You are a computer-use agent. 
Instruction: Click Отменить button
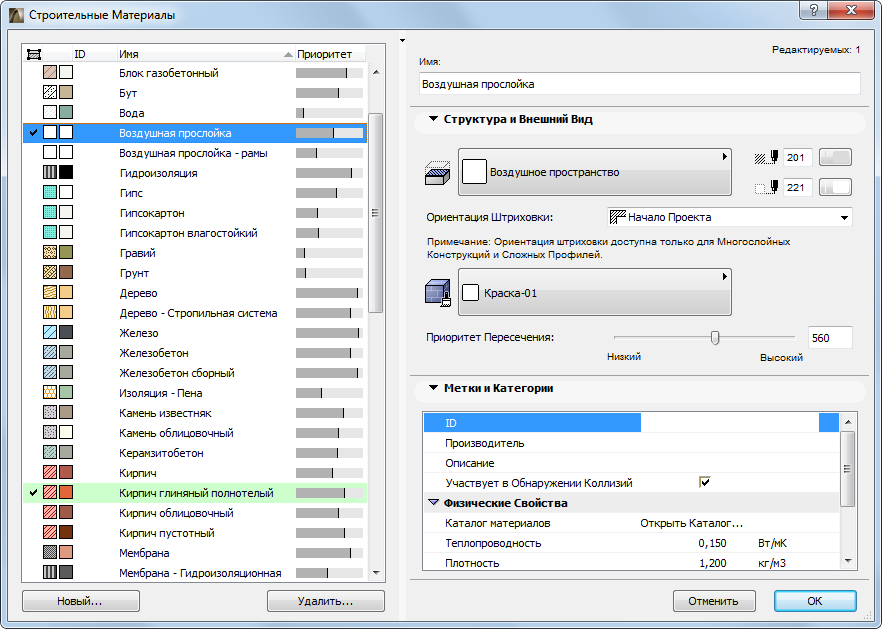[714, 601]
